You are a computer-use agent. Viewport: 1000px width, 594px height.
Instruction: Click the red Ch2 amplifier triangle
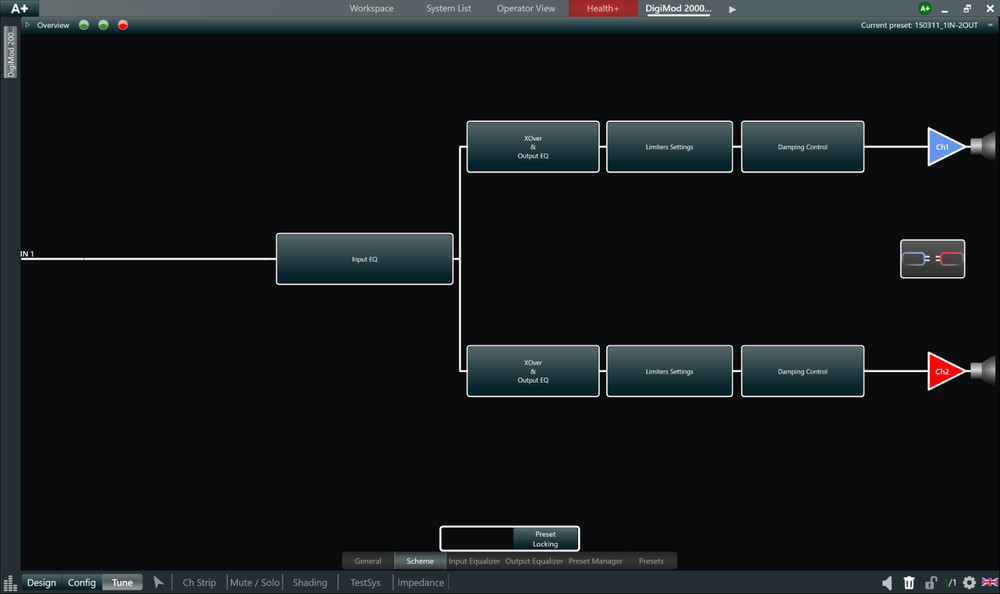[x=943, y=371]
